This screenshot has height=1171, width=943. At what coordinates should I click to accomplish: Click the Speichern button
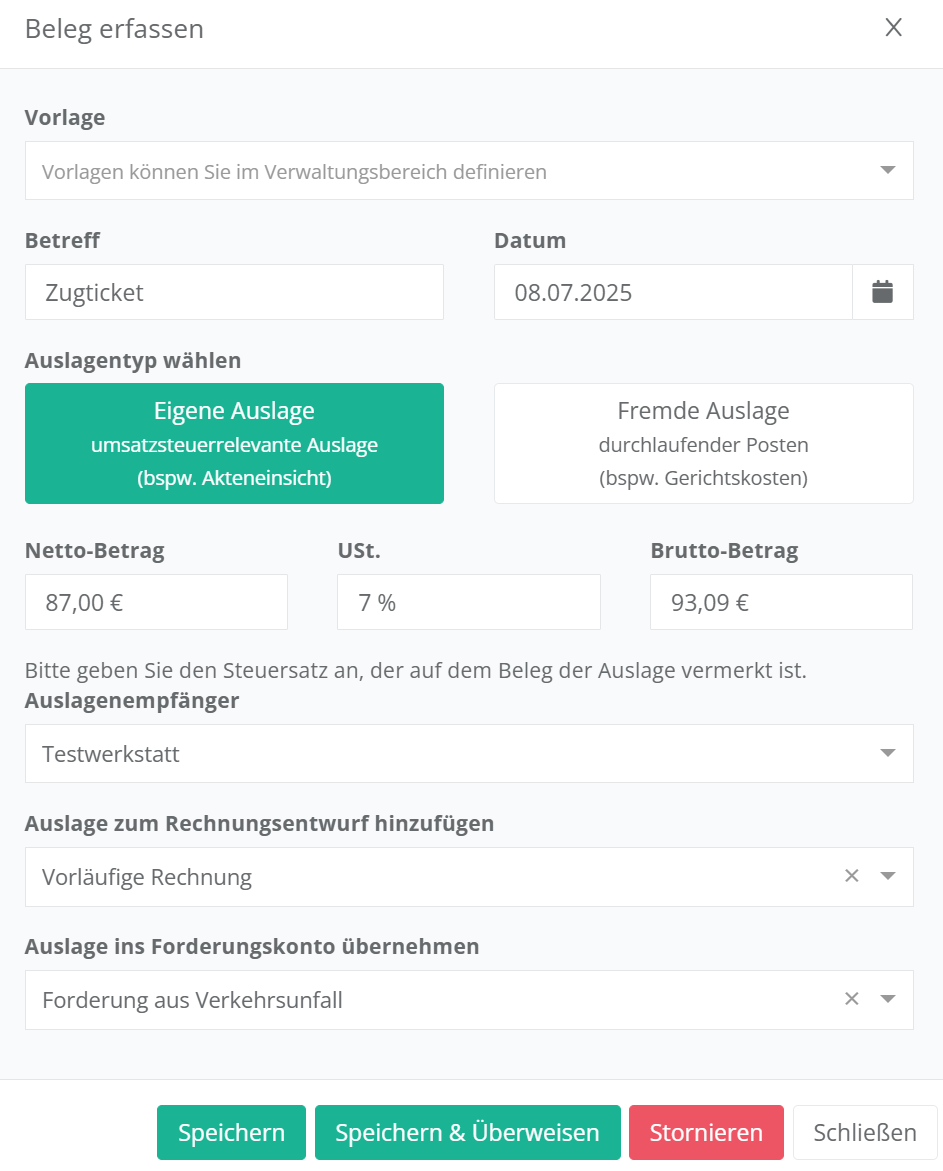tap(231, 1132)
